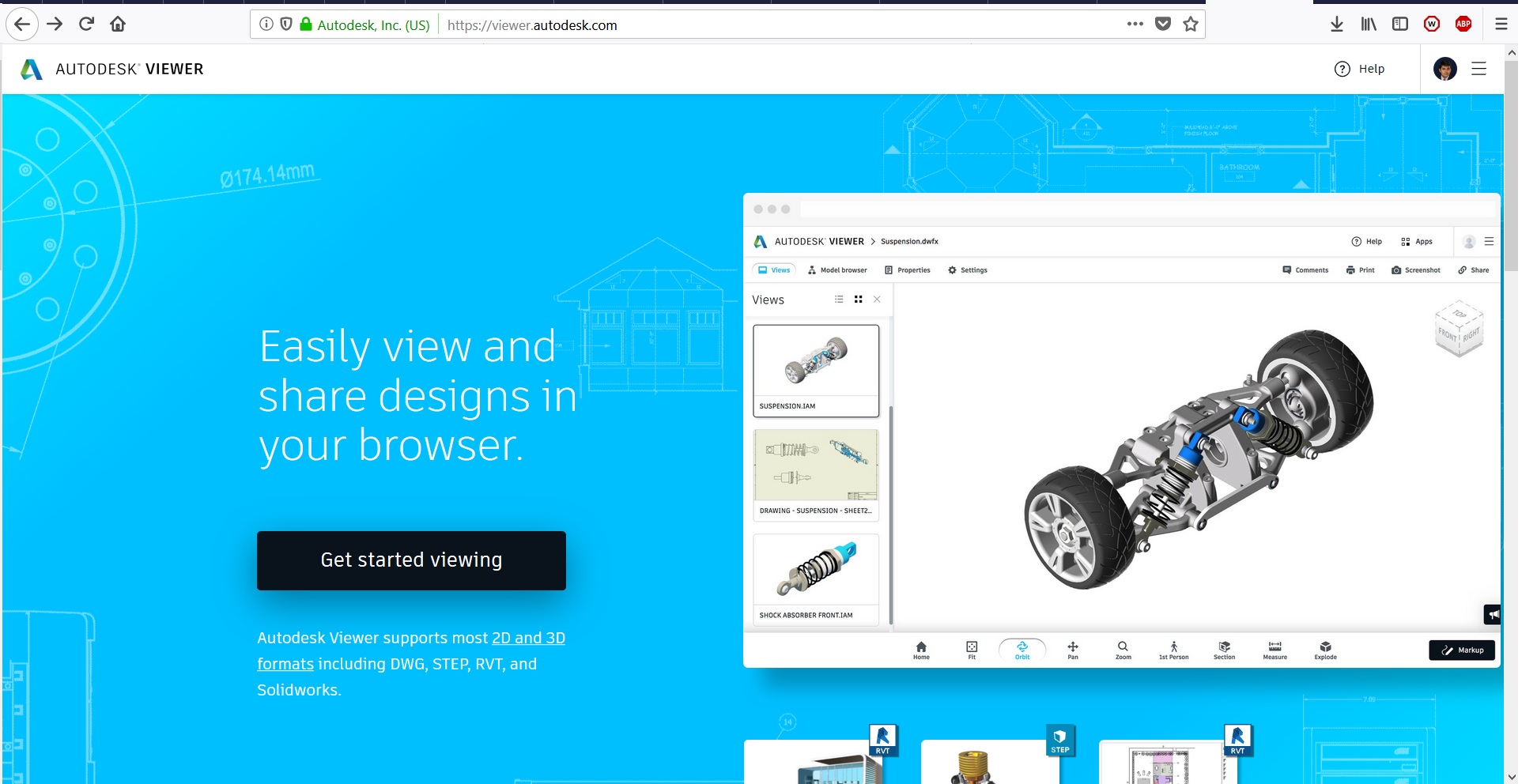Image resolution: width=1537 pixels, height=784 pixels.
Task: Go back to the previous page
Action: 22,24
